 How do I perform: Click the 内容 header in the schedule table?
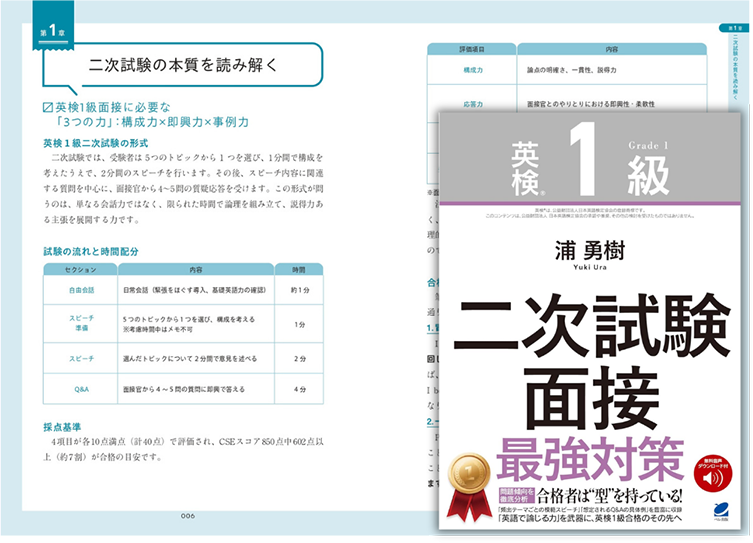point(196,270)
